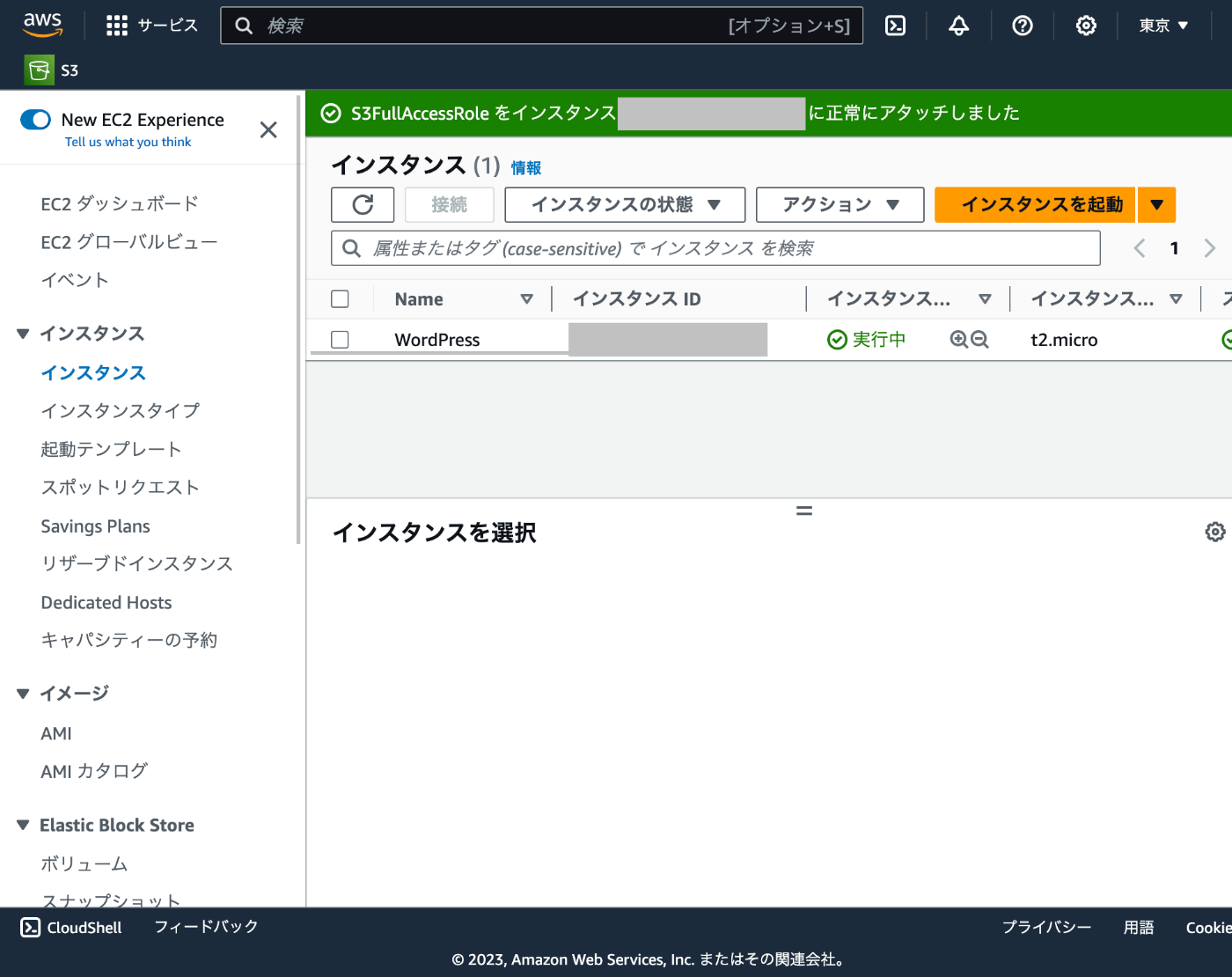Toggle New EC2 Experience switch
The image size is (1232, 977).
click(x=36, y=120)
